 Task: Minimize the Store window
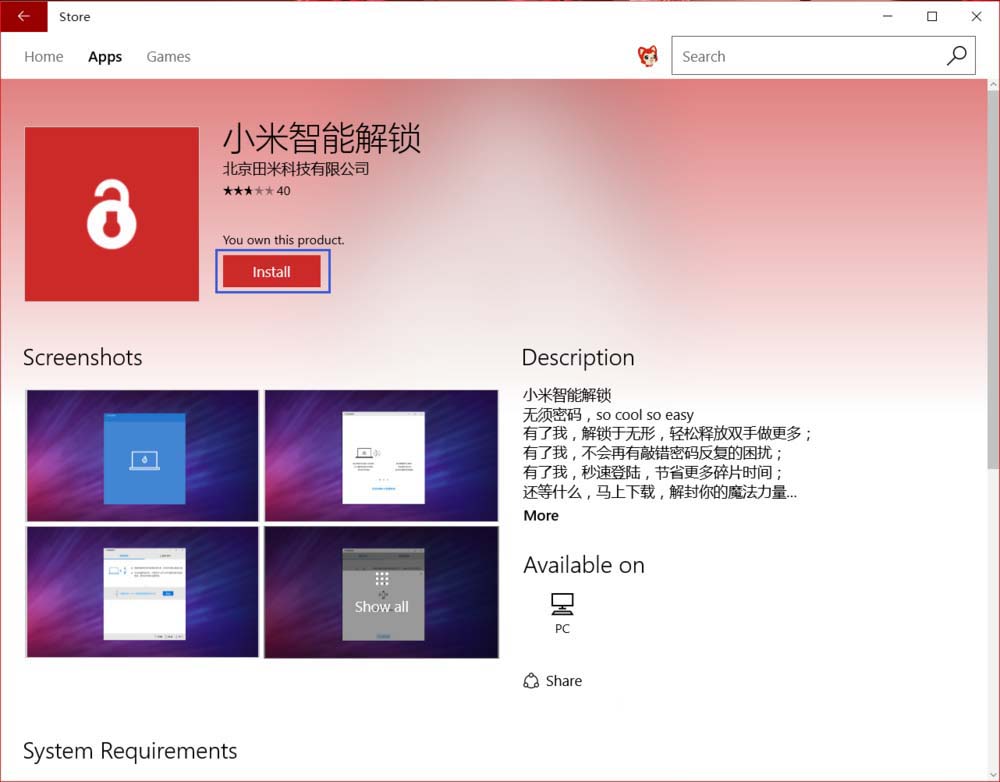point(888,16)
